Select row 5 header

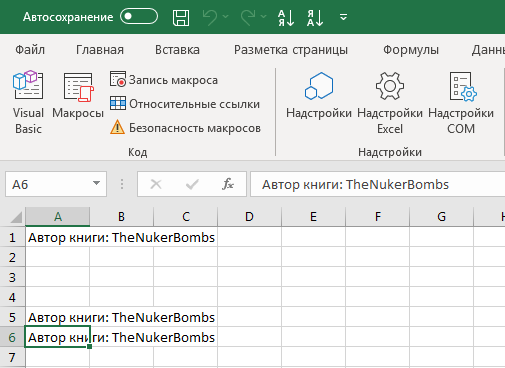12,317
